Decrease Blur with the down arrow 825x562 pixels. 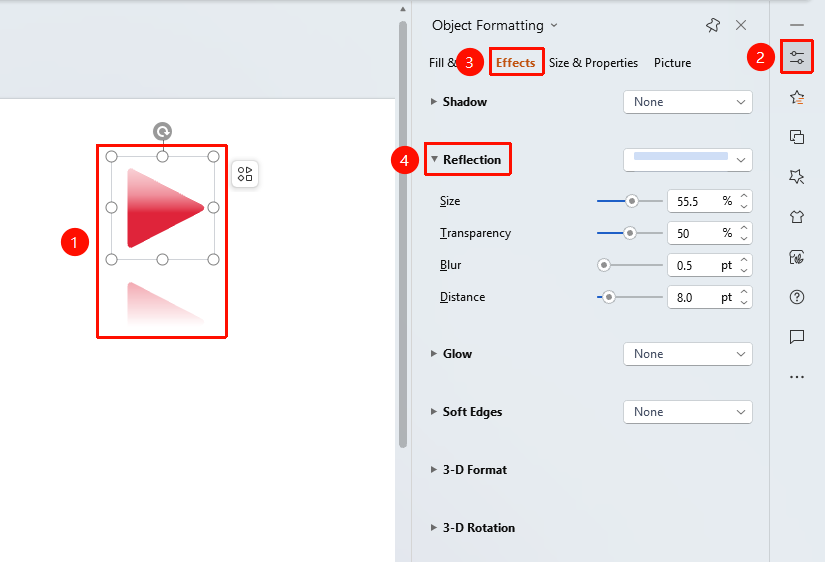744,270
